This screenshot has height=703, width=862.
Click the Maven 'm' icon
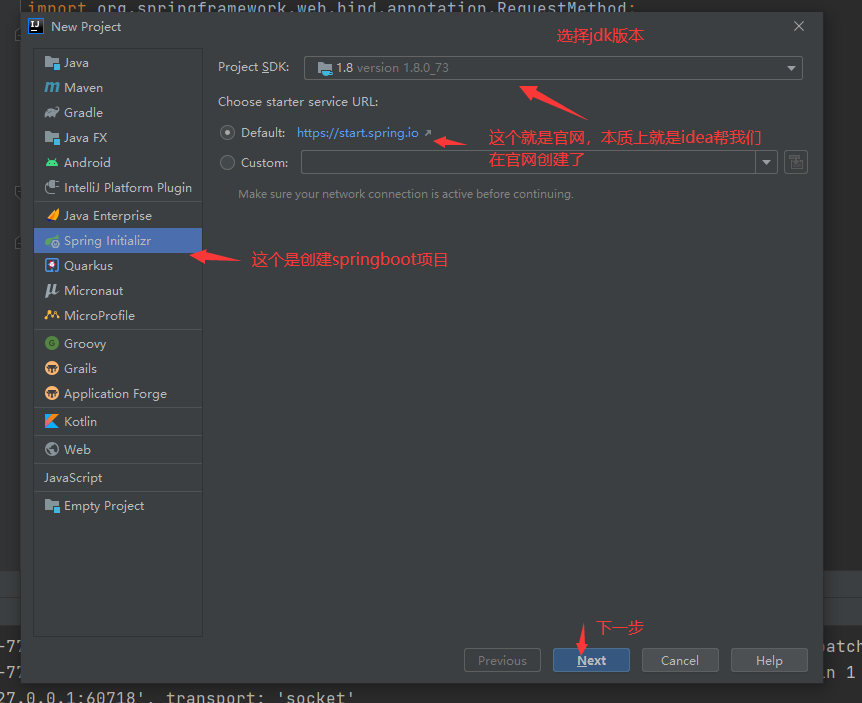click(52, 87)
